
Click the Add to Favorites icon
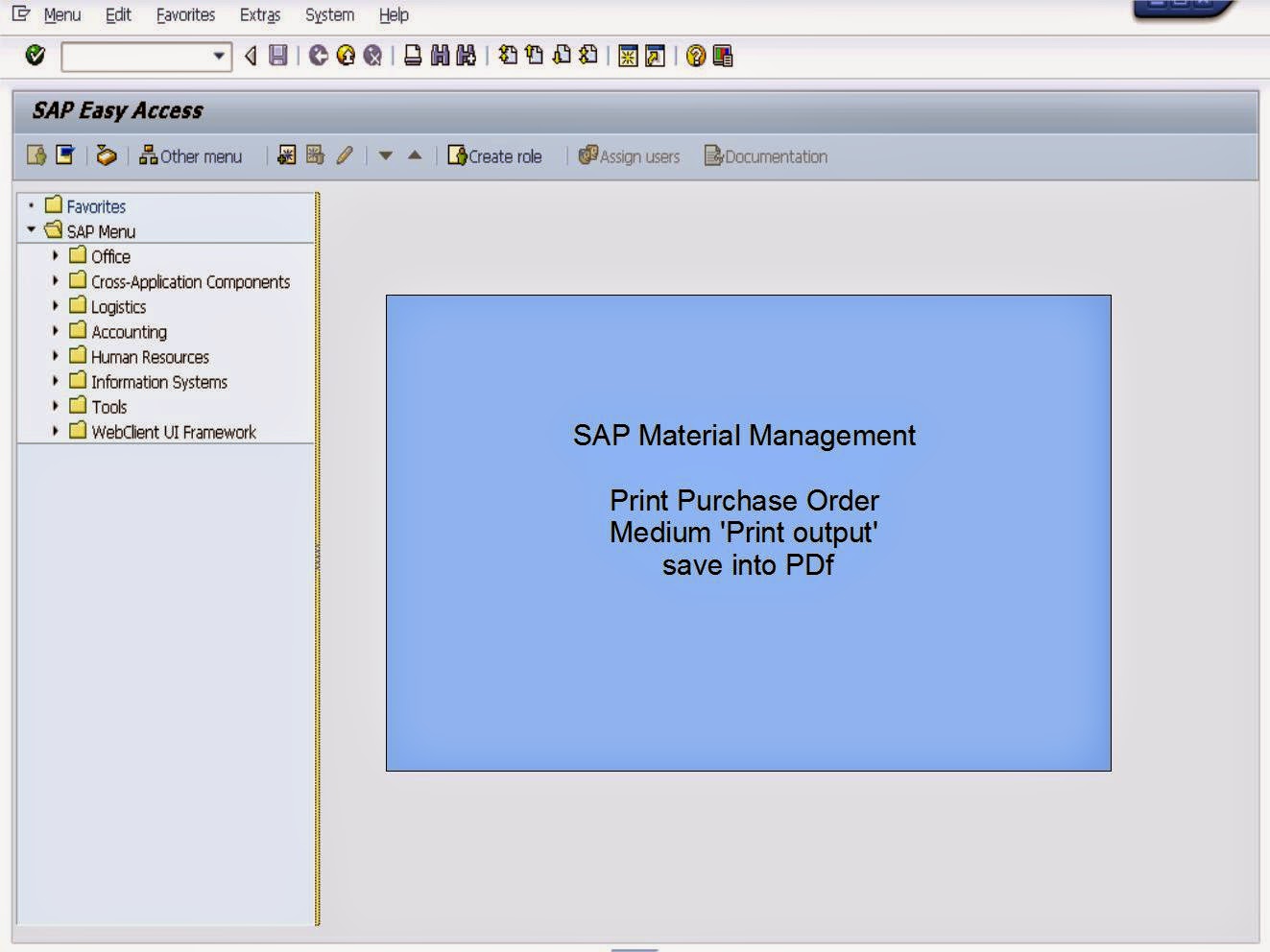tap(64, 155)
